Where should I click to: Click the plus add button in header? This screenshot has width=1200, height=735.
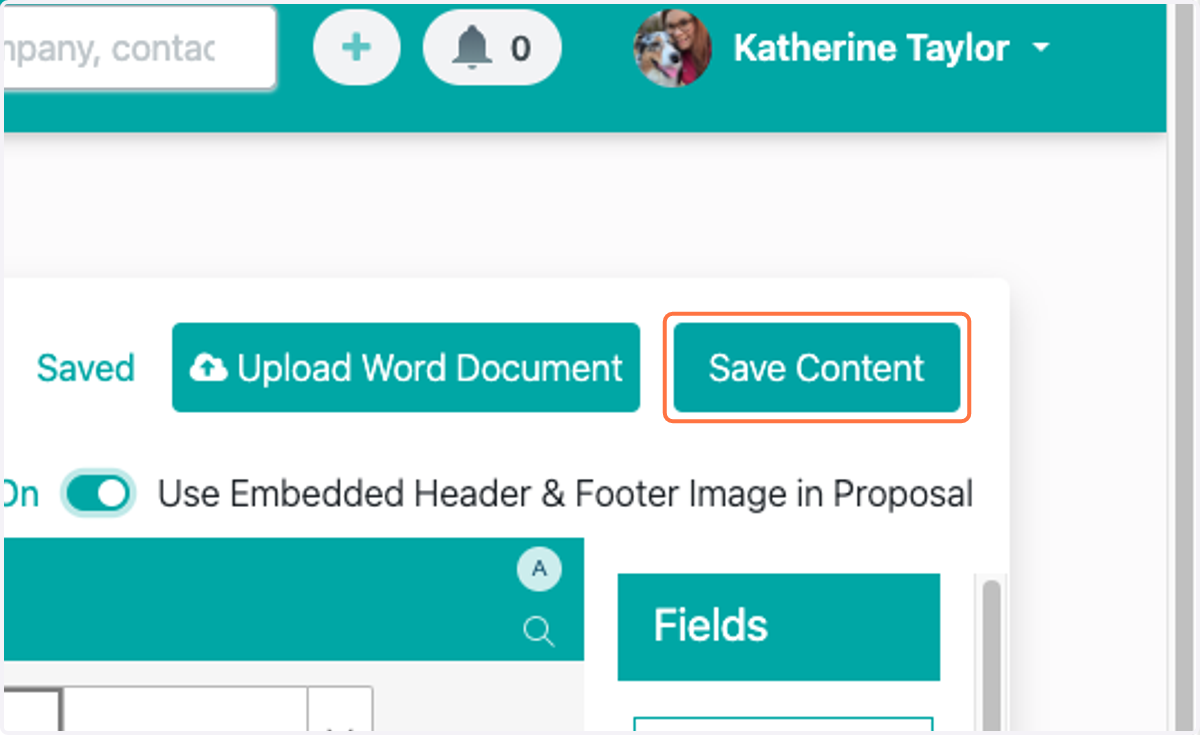pos(357,48)
